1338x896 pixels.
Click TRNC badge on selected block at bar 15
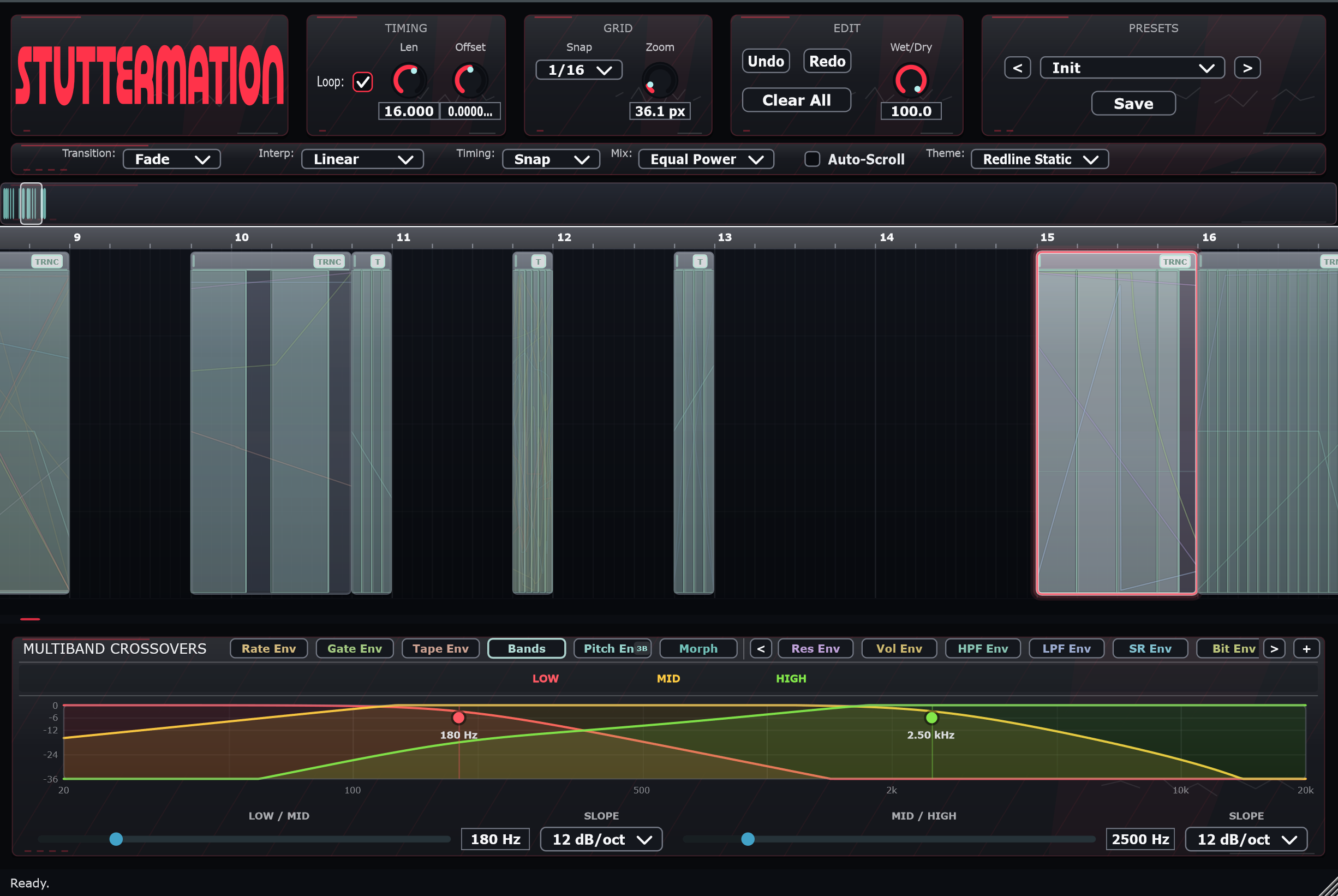[x=1175, y=262]
